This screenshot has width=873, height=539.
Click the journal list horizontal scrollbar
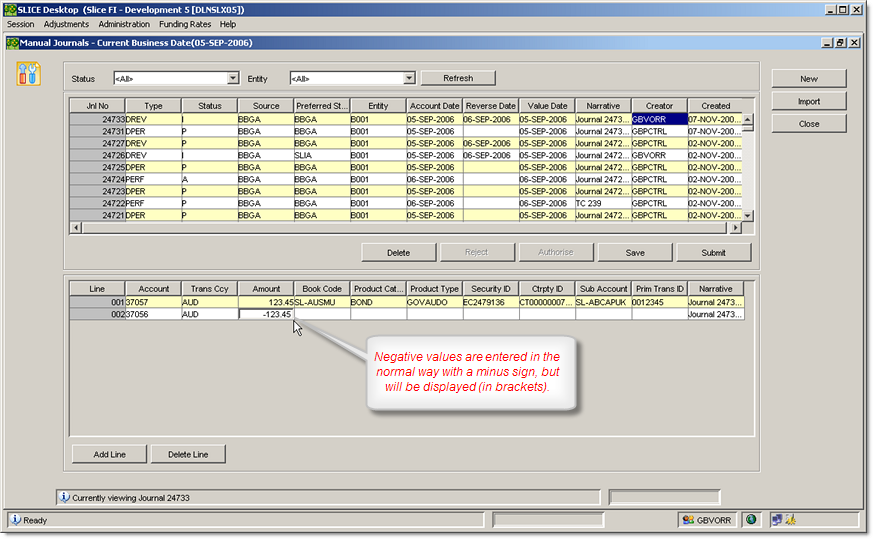(x=400, y=228)
